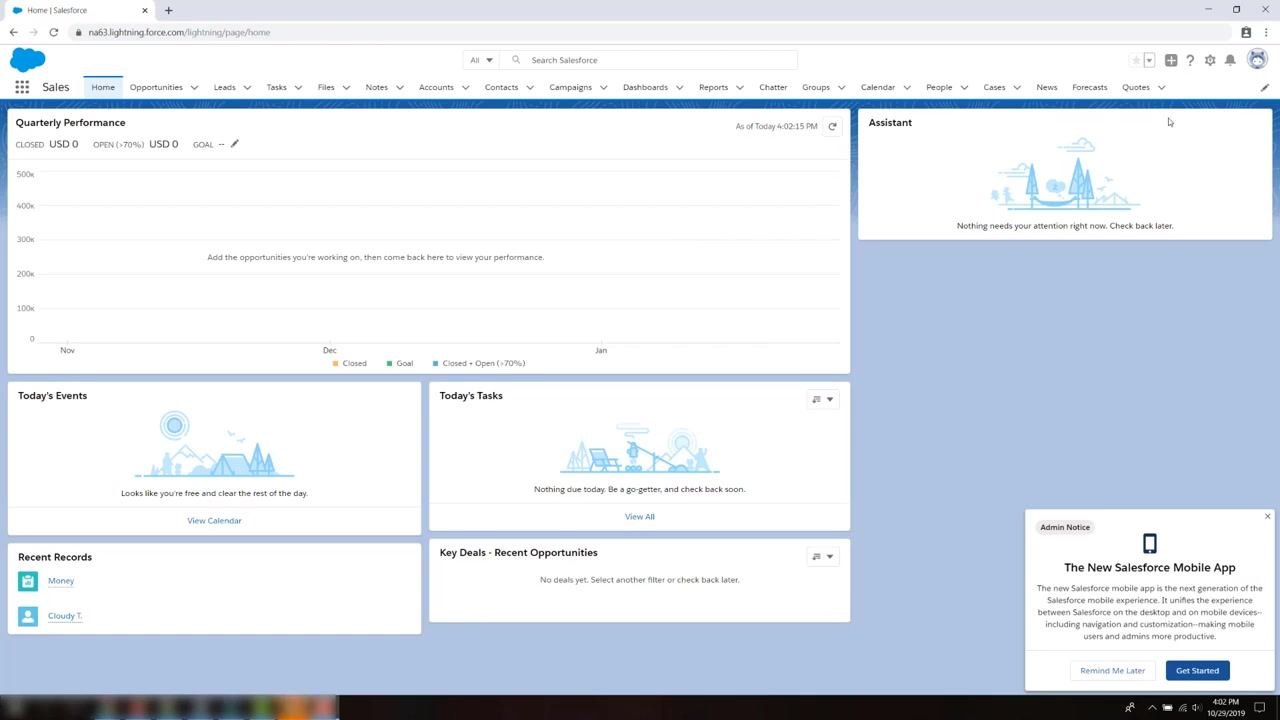Click the browser address bar

pyautogui.click(x=640, y=32)
